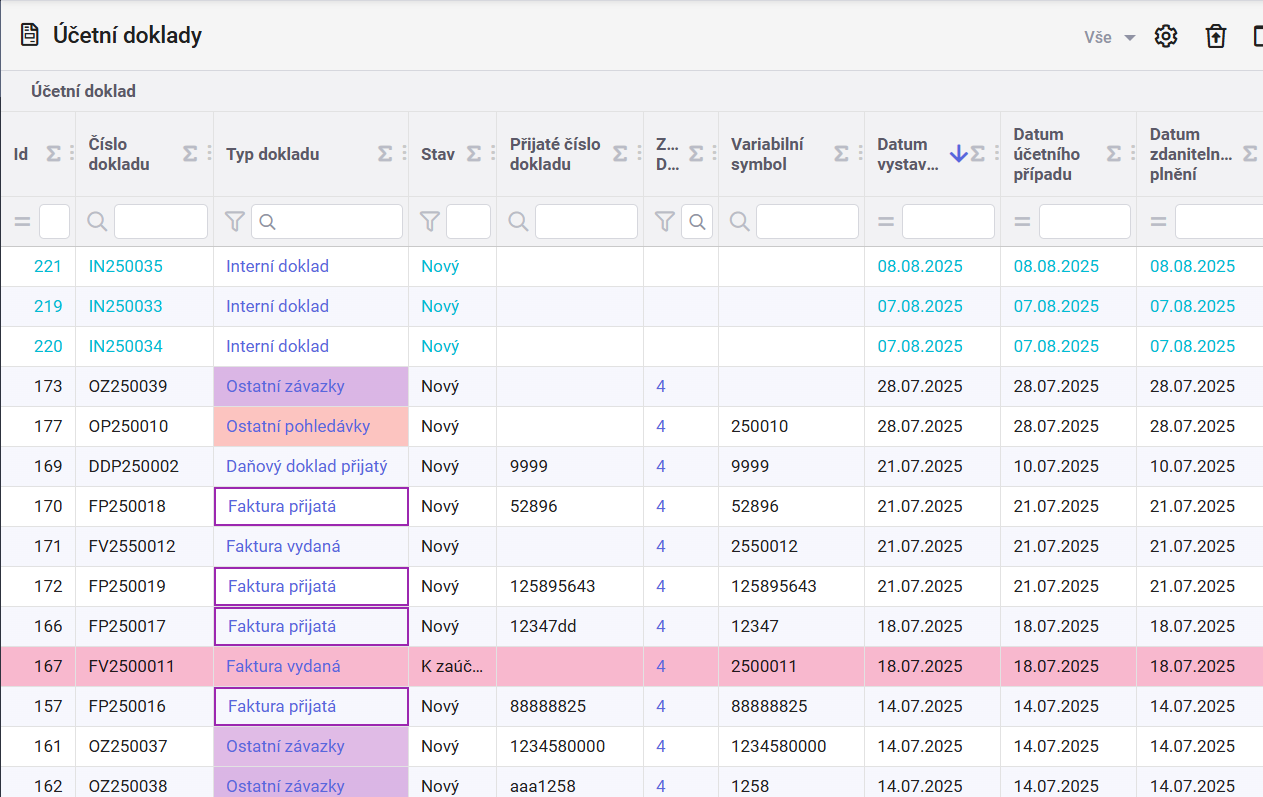Viewport: 1263px width, 797px height.
Task: Click the Číslo dokladu filter input field
Action: point(161,221)
